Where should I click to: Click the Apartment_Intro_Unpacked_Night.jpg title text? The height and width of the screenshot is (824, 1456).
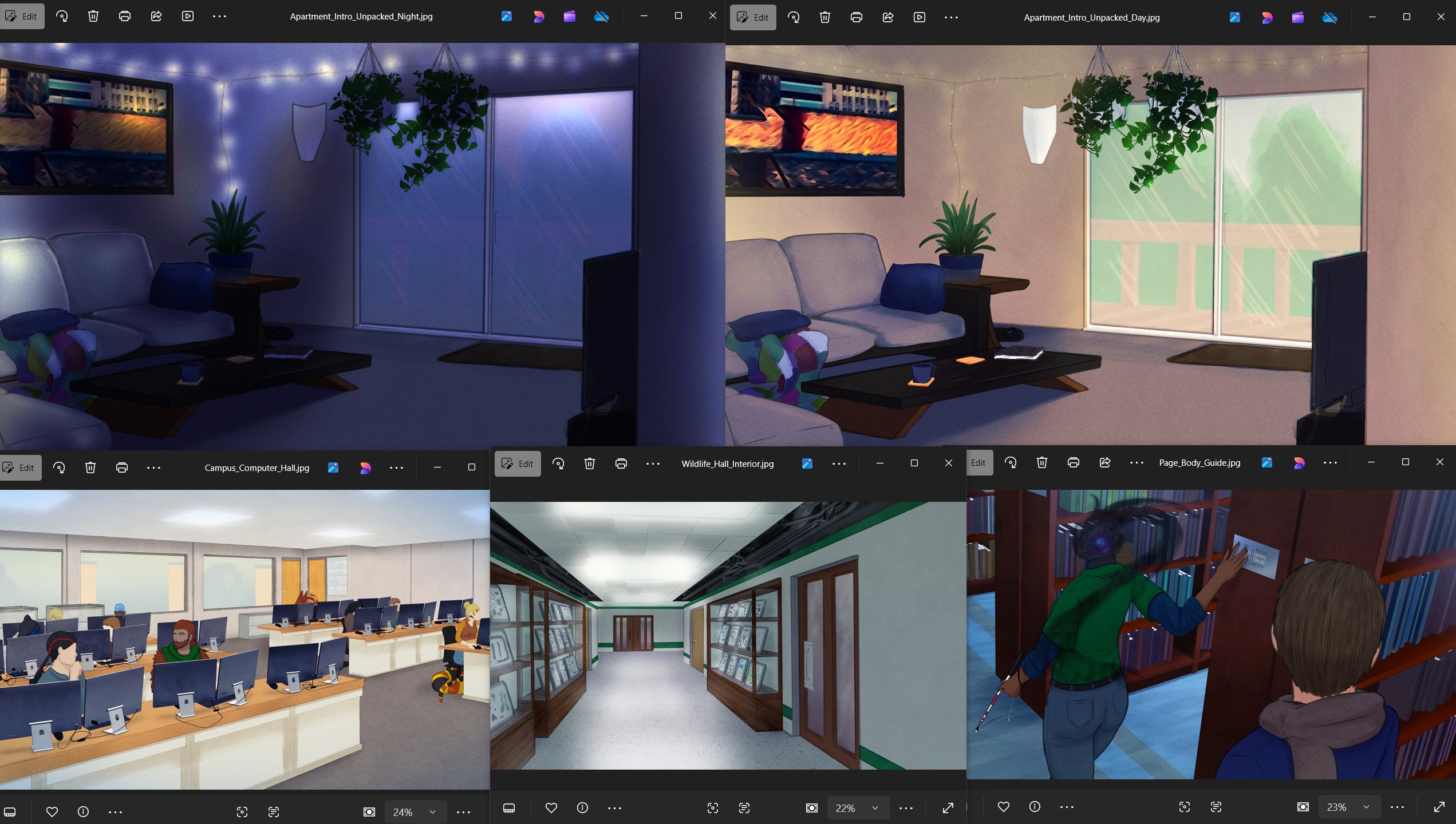click(361, 16)
